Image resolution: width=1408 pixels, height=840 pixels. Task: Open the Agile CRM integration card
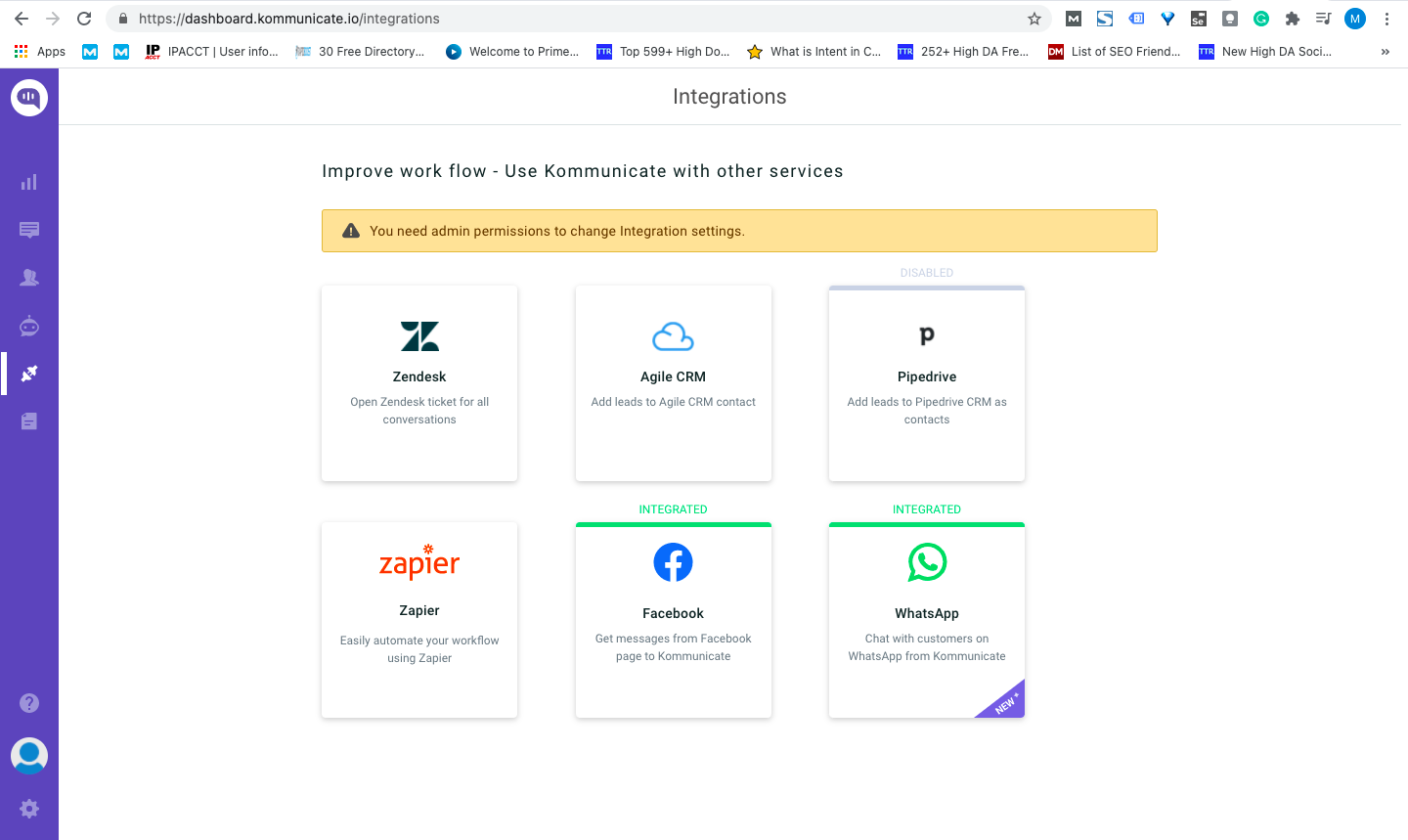tap(673, 383)
